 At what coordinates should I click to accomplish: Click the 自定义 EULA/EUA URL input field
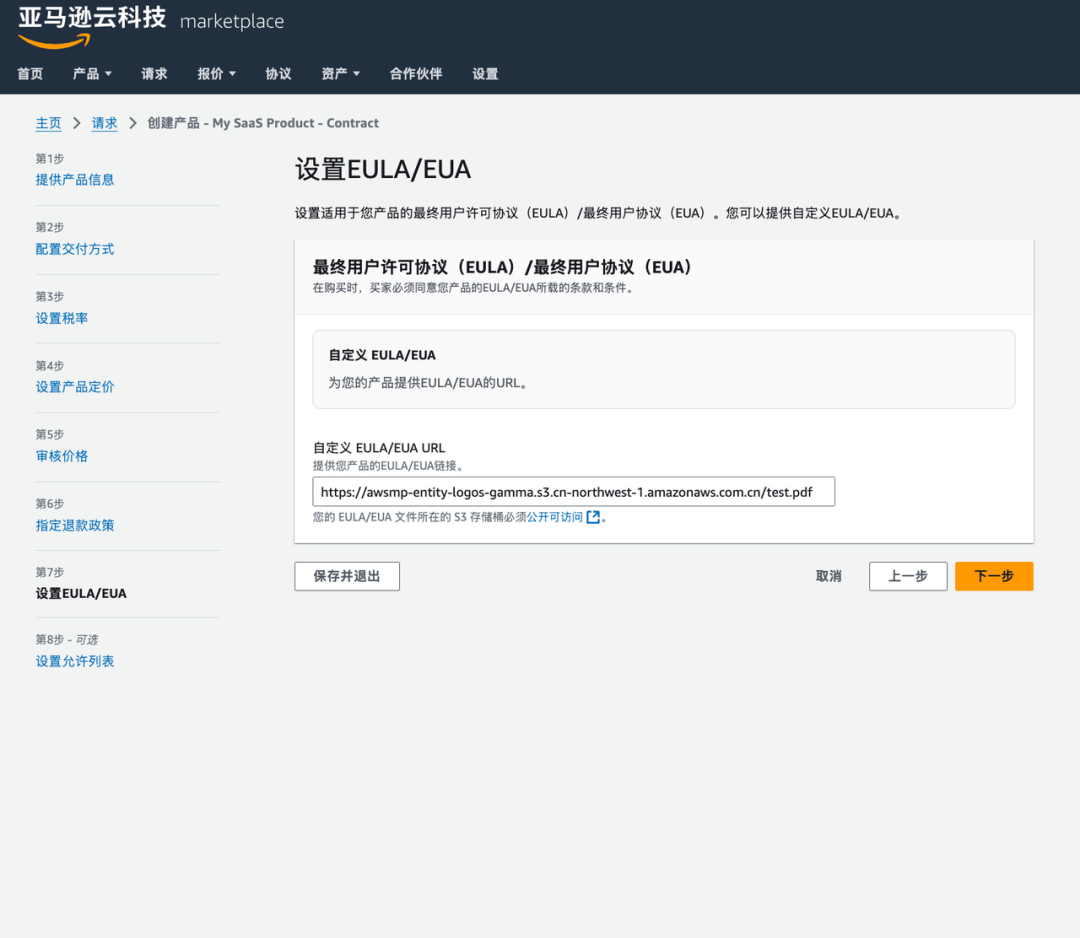[573, 491]
